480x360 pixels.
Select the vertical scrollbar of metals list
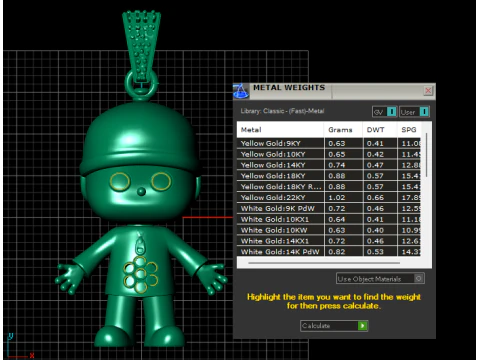click(426, 155)
